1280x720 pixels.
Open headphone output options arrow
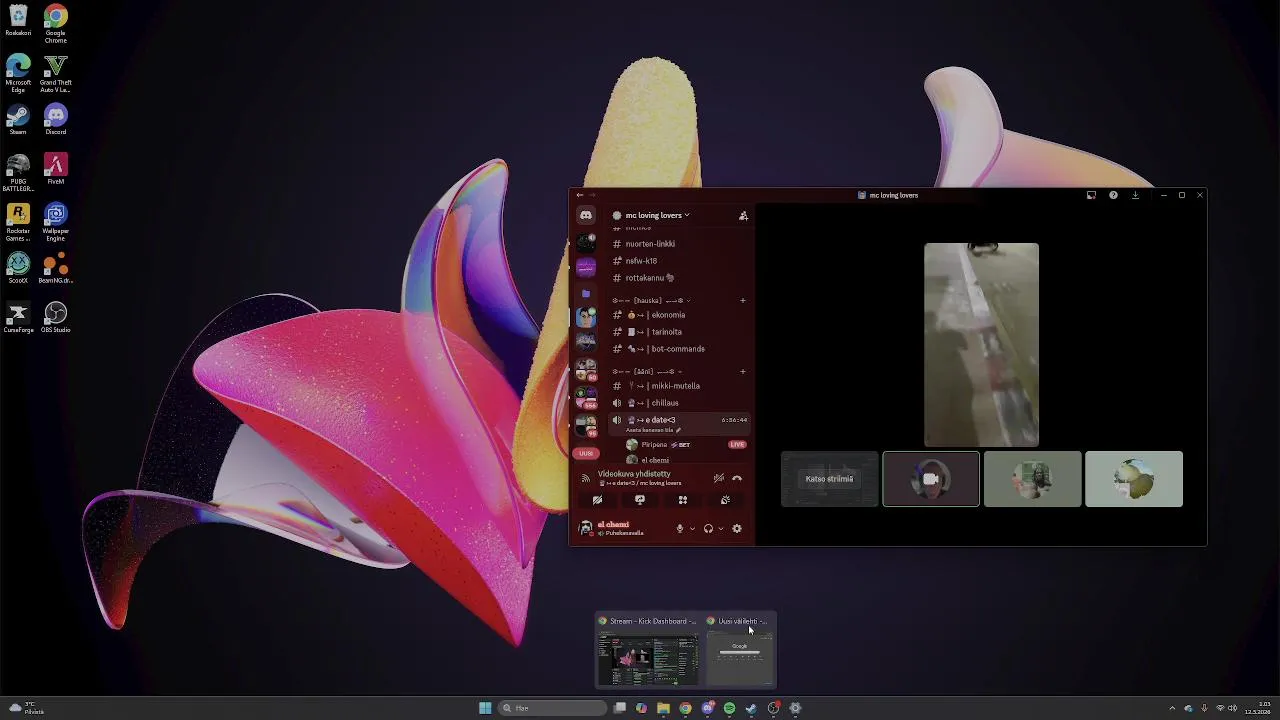tap(721, 529)
